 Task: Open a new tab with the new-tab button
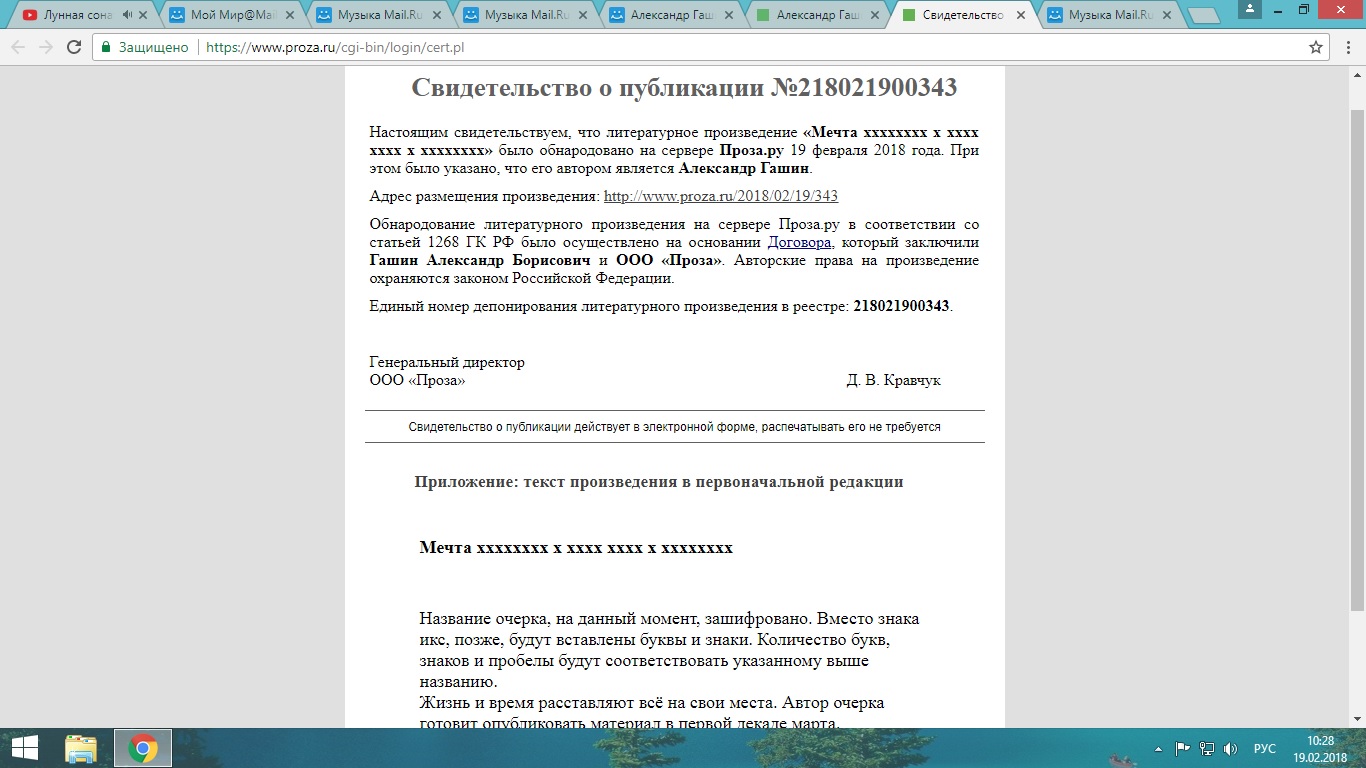tap(1203, 16)
